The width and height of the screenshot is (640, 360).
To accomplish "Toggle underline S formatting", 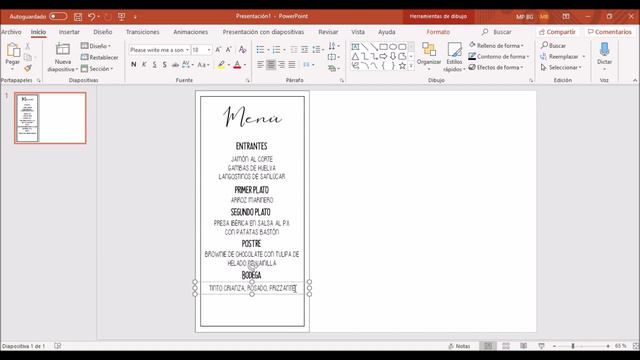I will (154, 64).
